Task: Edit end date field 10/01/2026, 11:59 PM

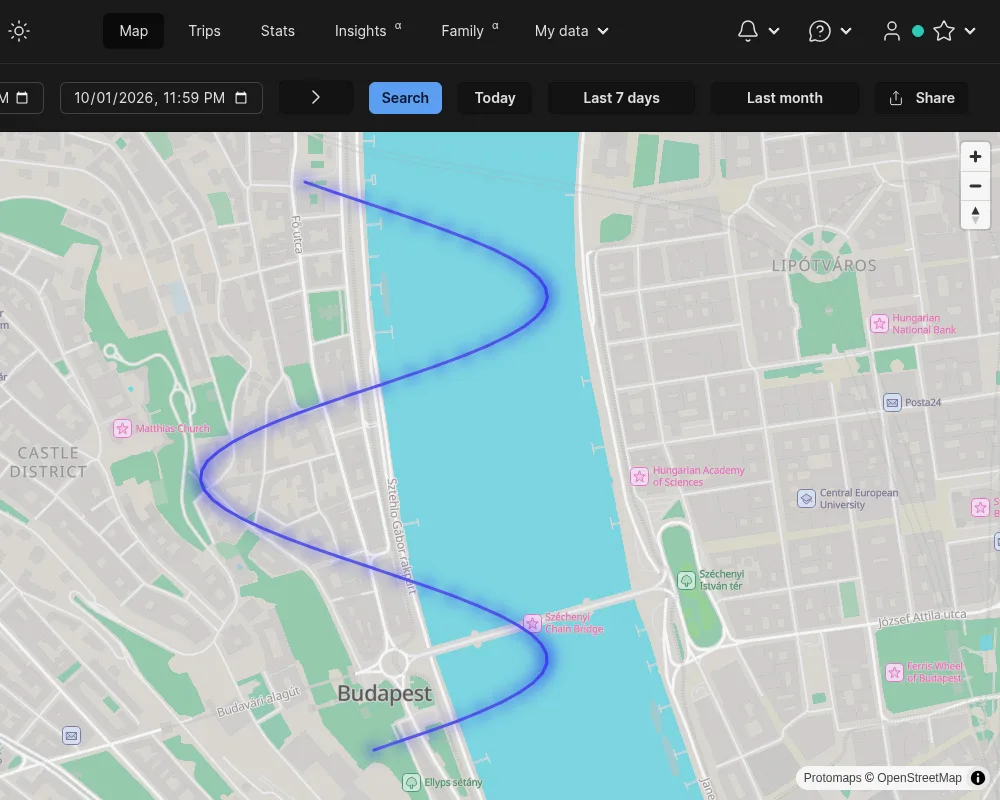Action: (161, 98)
